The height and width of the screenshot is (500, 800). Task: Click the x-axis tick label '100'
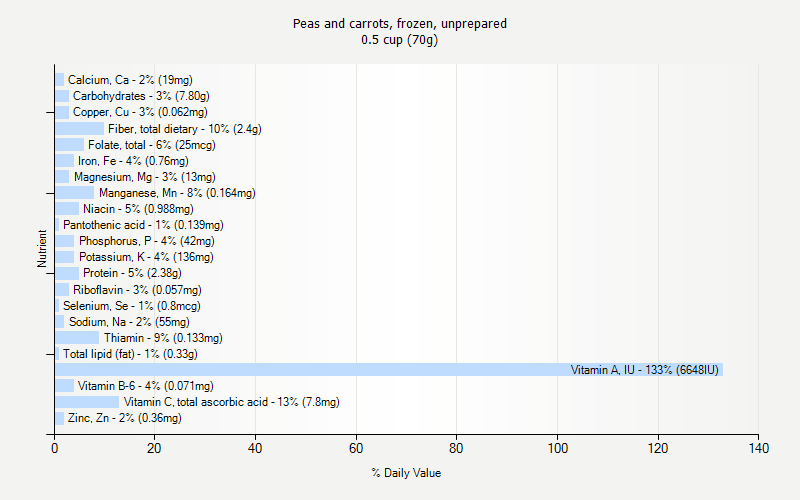pyautogui.click(x=557, y=448)
